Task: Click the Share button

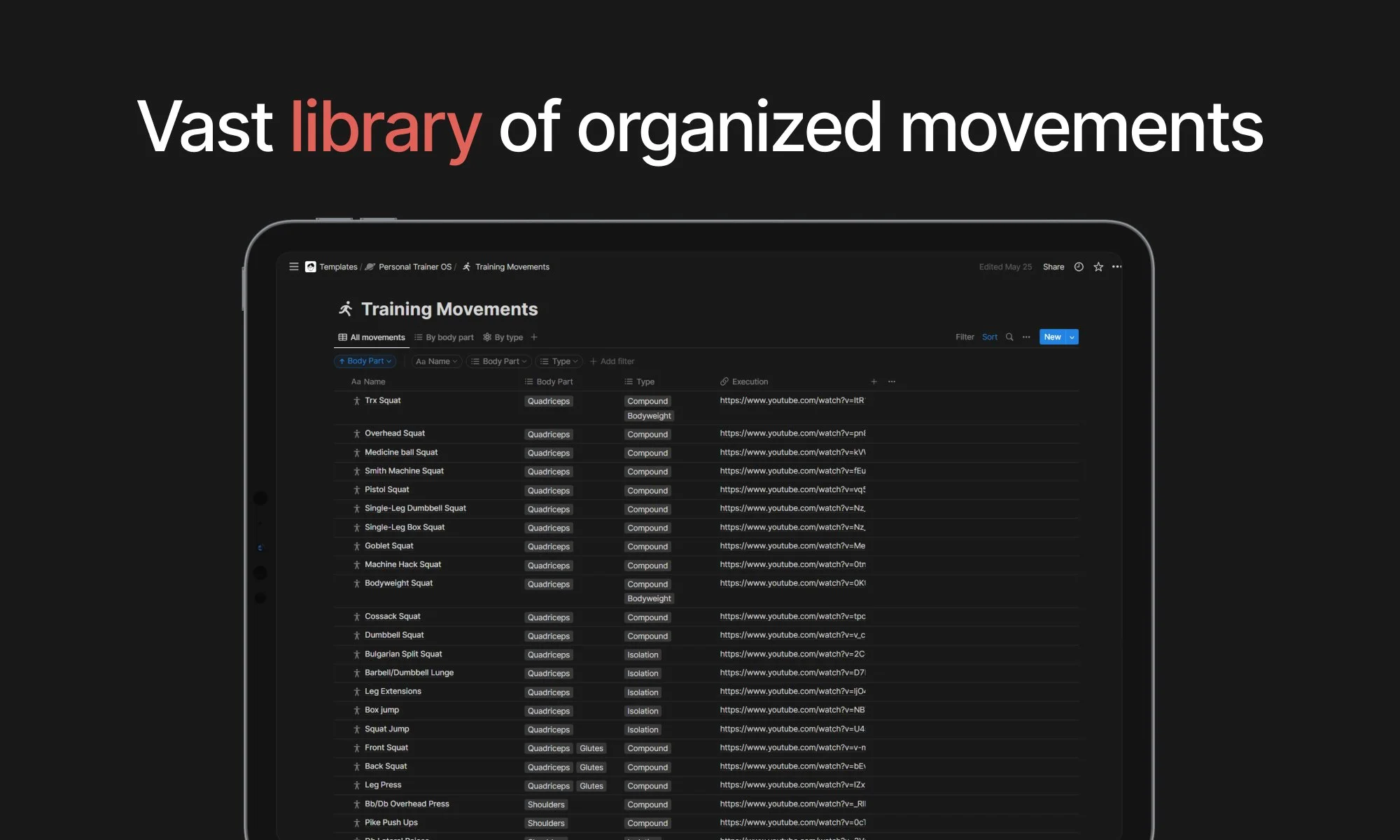Action: tap(1053, 267)
